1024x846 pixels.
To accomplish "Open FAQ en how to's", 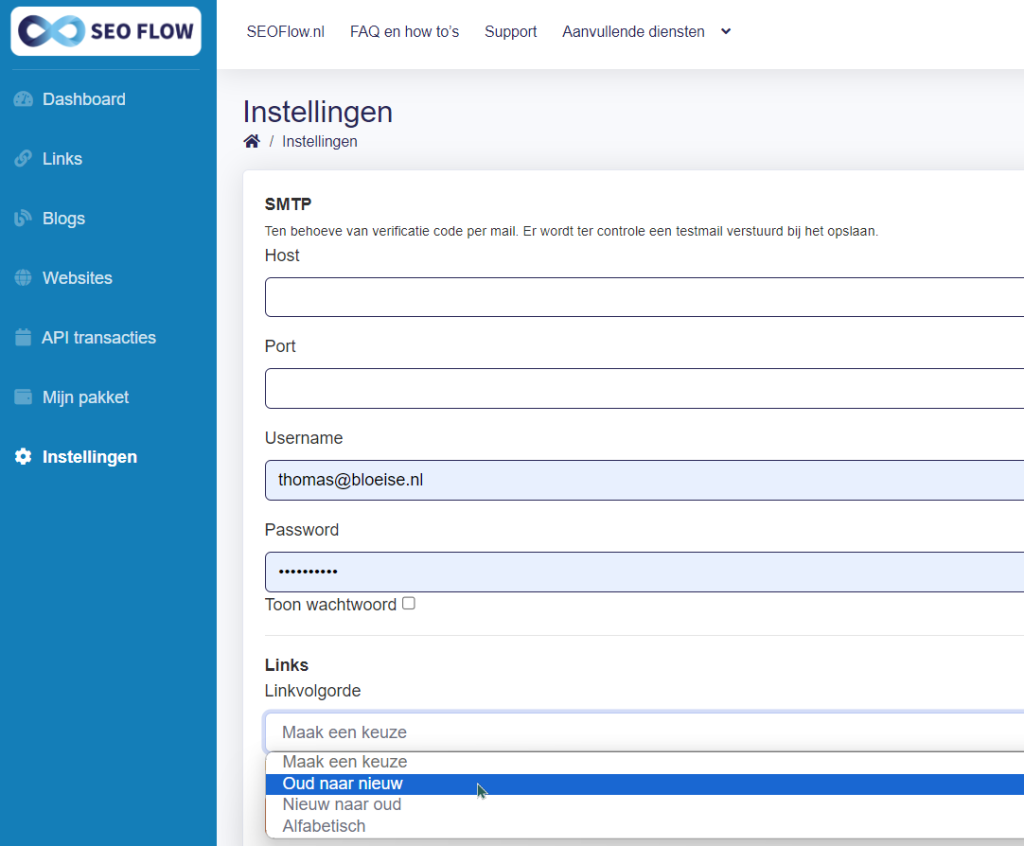I will pos(404,31).
